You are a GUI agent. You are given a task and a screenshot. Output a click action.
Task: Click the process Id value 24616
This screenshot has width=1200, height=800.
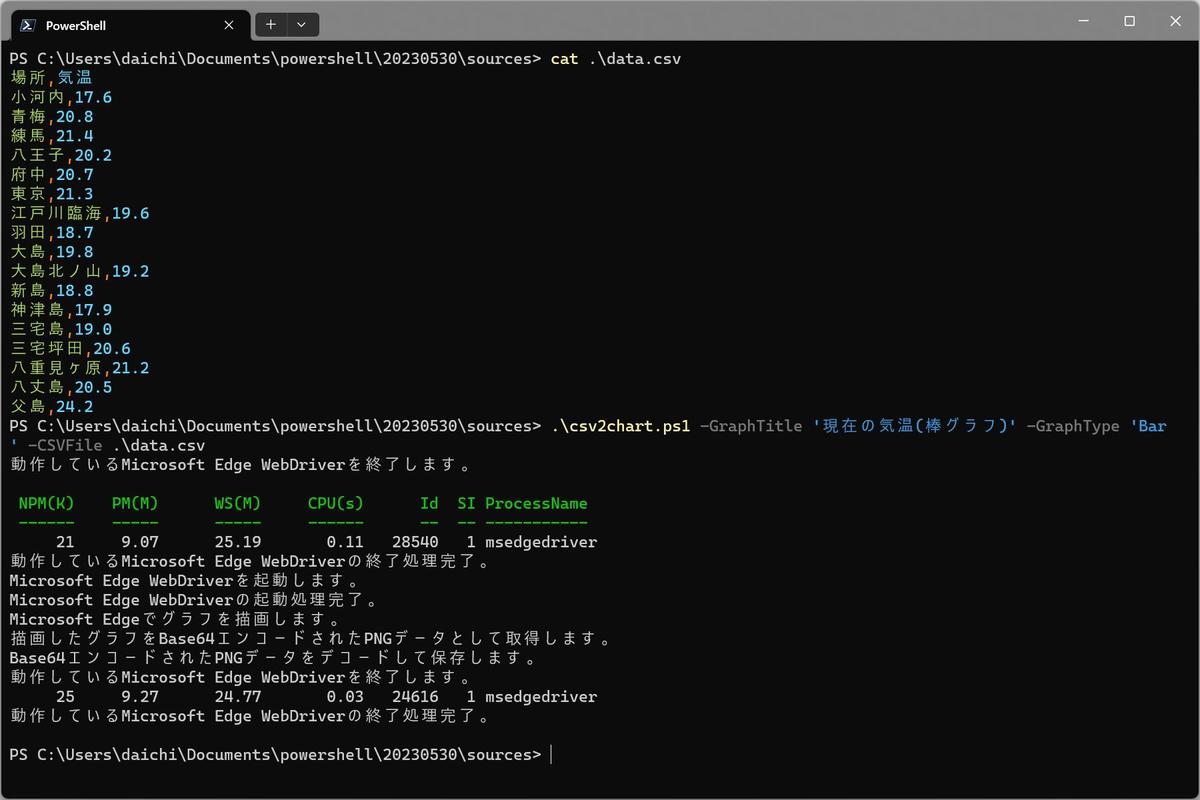click(x=415, y=697)
